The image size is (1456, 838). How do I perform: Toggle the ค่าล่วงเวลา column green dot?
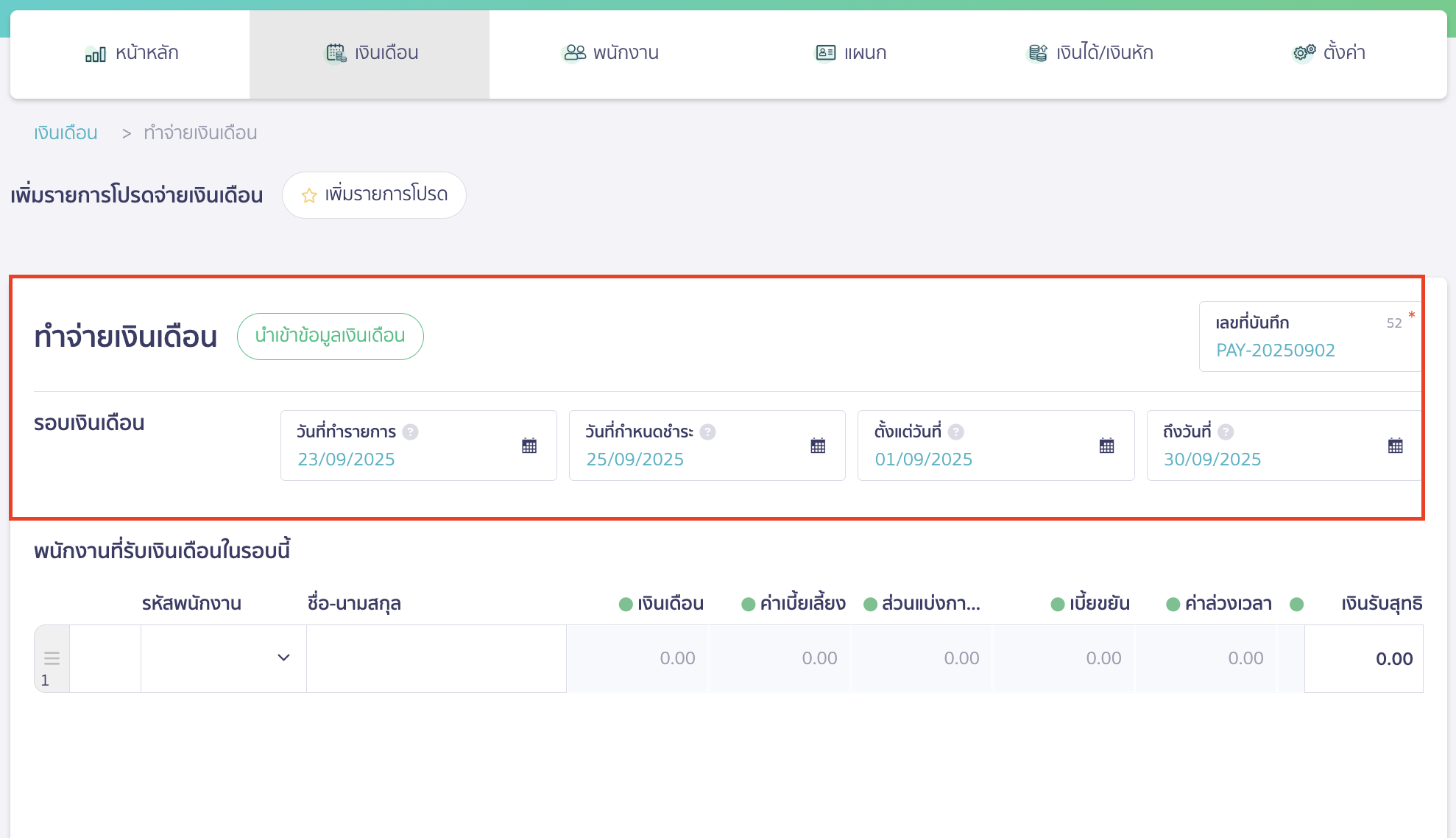point(1173,605)
